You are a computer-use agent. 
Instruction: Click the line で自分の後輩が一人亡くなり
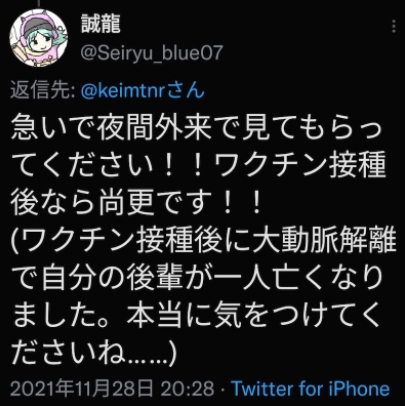(197, 277)
